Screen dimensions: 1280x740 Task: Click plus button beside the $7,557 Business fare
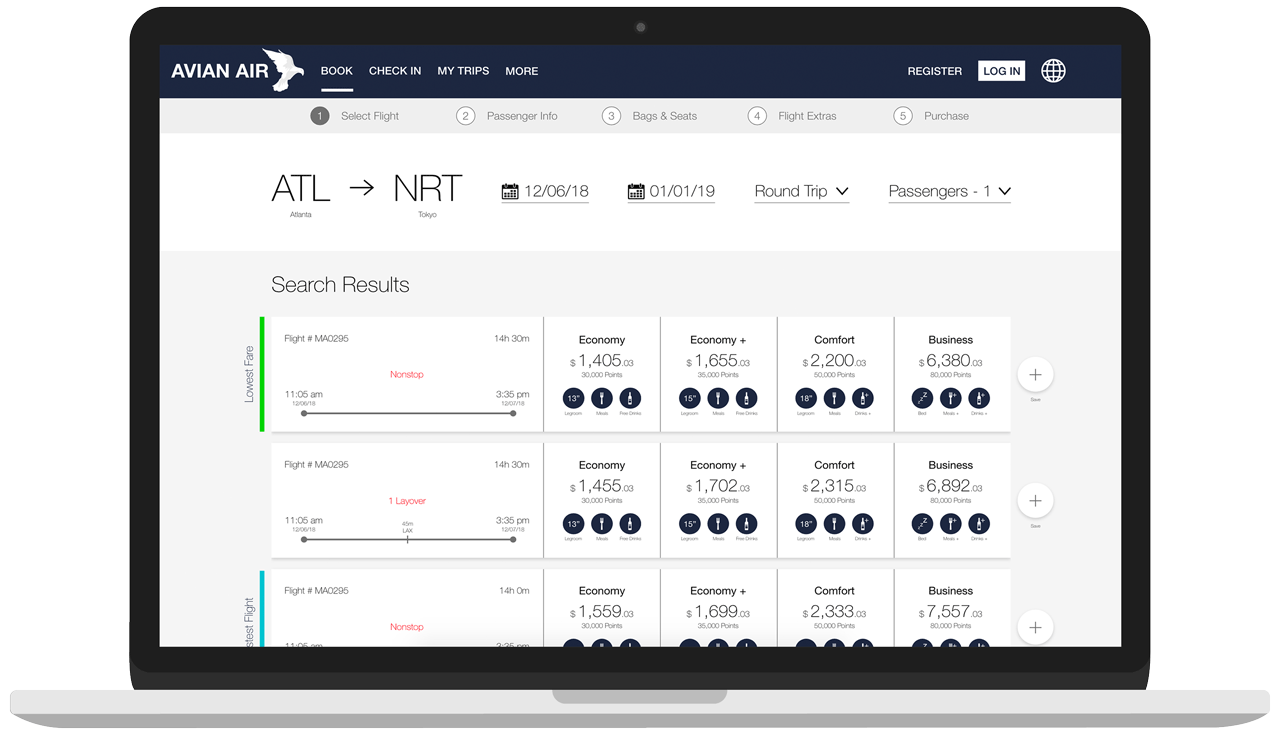pyautogui.click(x=1035, y=627)
